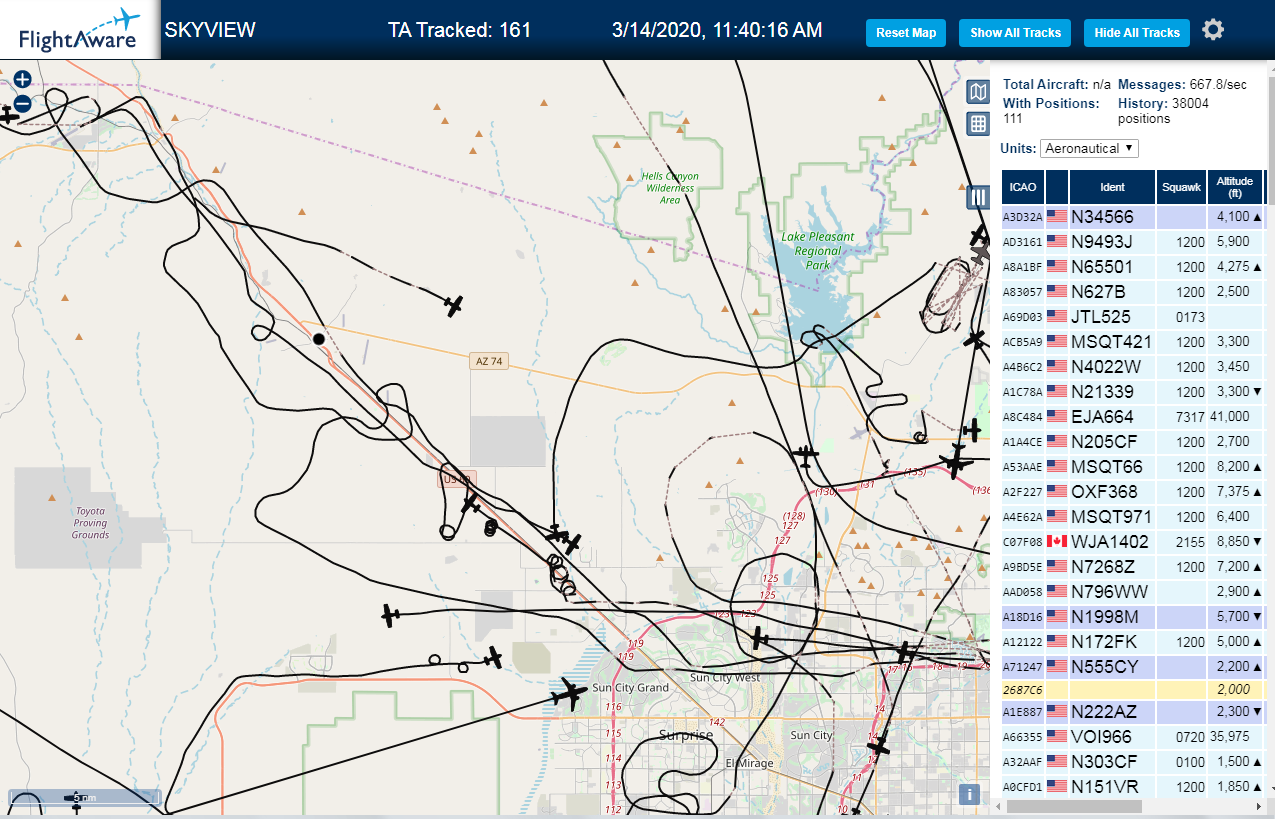Select aircraft N4022W row

[x=1133, y=367]
